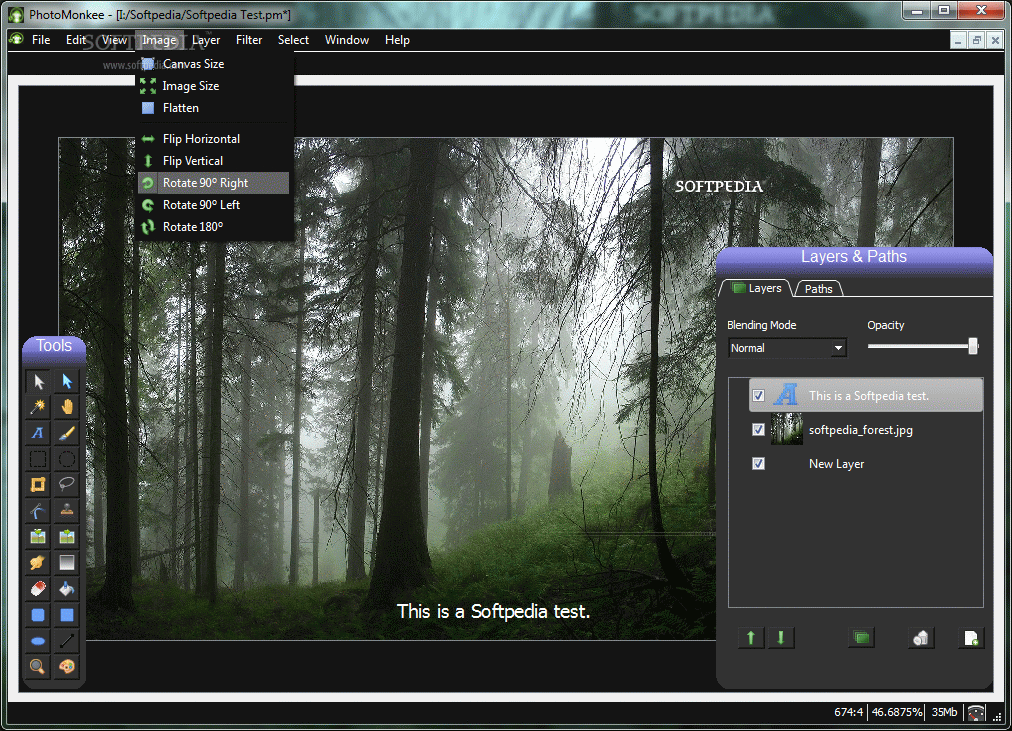Click the duplicate layer icon
Screen dimensions: 1012x731
(861, 638)
